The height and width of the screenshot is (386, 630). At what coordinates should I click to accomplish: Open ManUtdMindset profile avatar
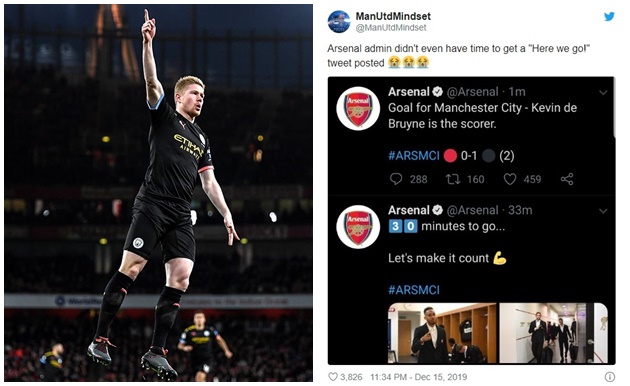pos(339,22)
